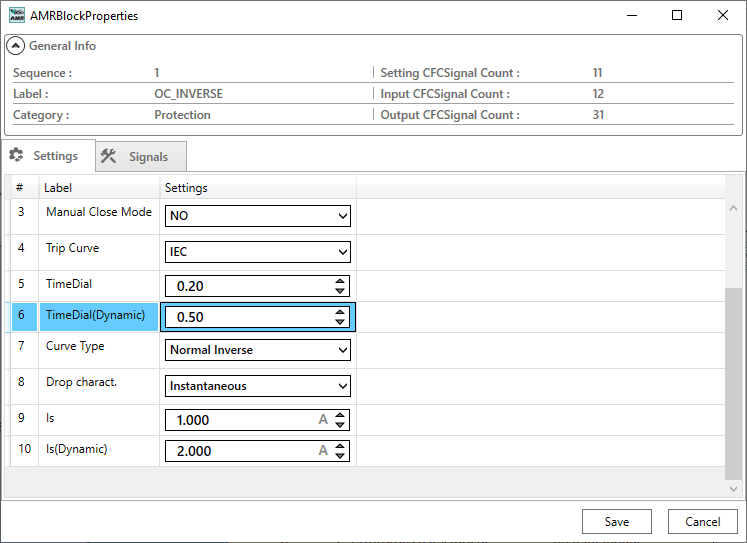Screen dimensions: 747x543
Task: Switch to the Signals tab
Action: pyautogui.click(x=141, y=157)
